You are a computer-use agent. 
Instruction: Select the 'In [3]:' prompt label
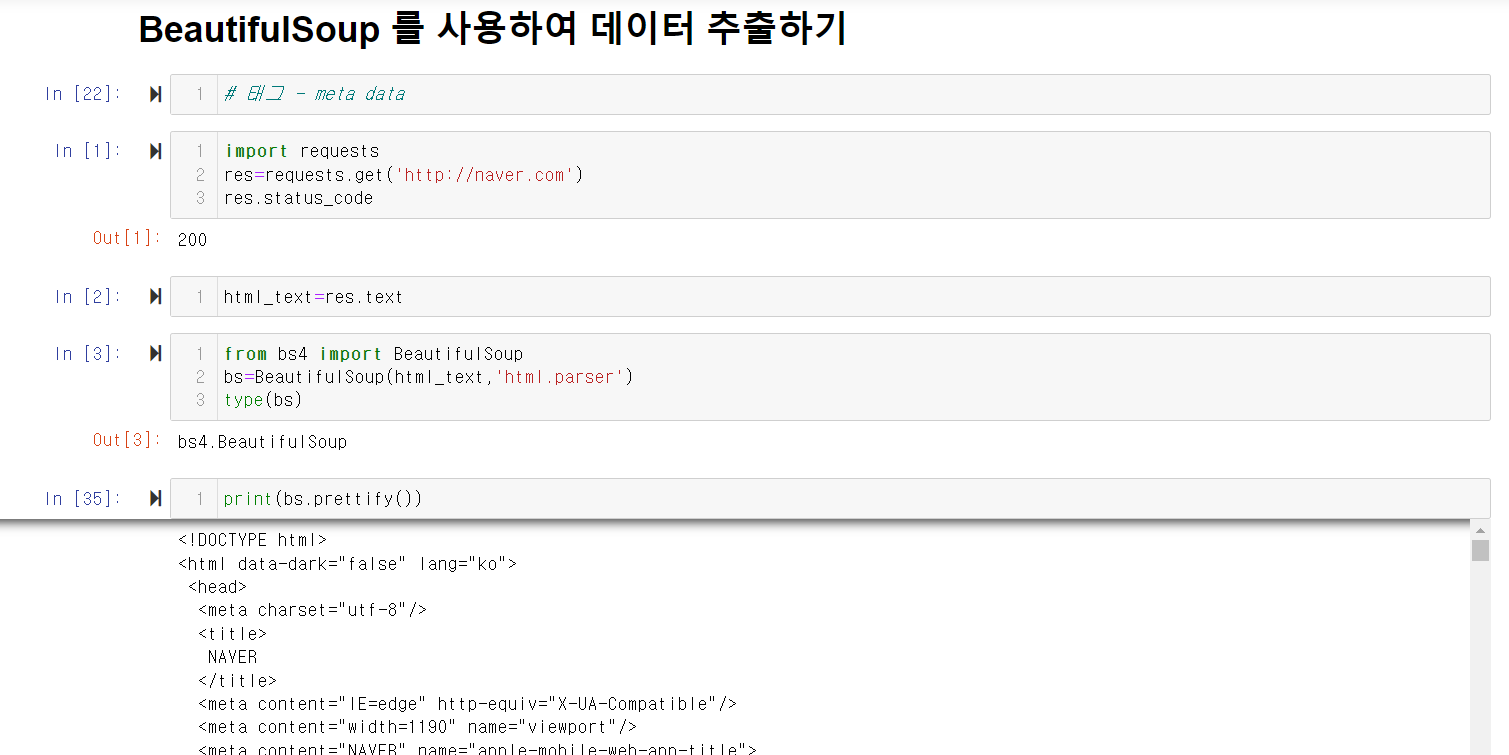point(87,354)
